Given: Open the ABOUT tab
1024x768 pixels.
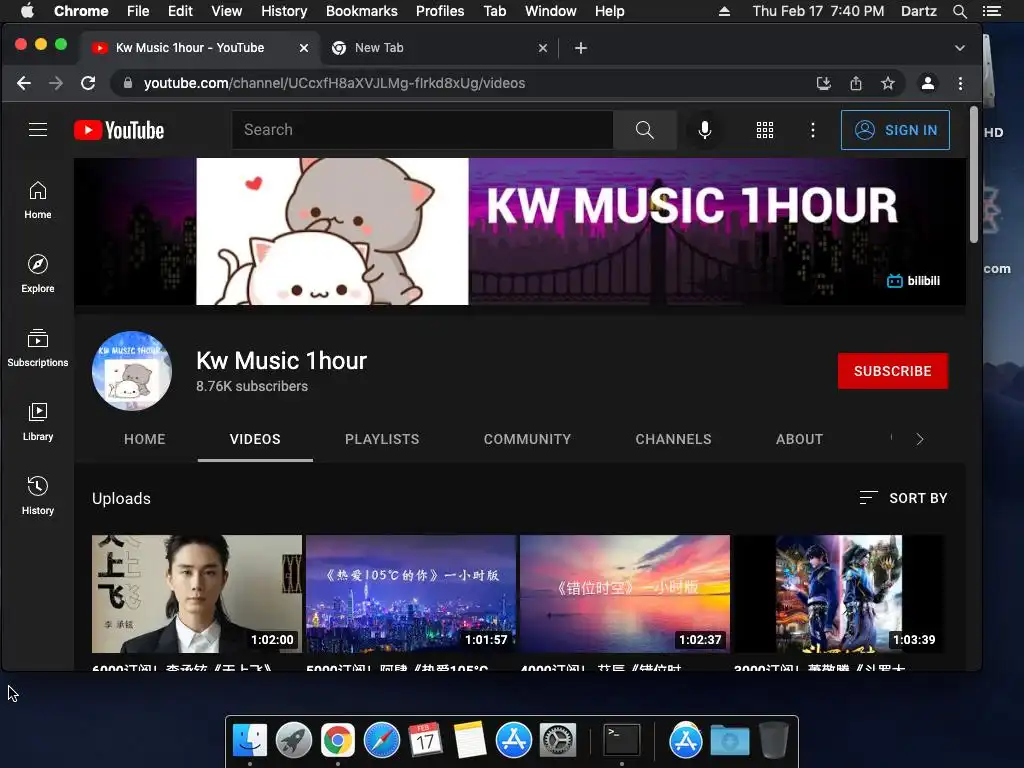Looking at the screenshot, I should [x=799, y=440].
